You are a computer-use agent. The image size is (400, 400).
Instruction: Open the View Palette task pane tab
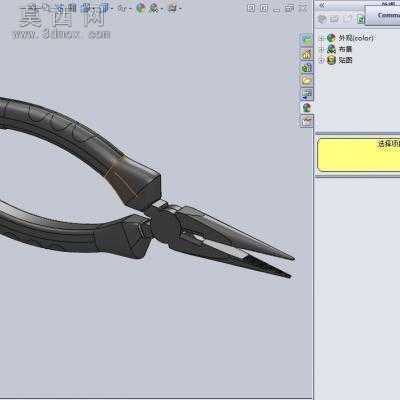pyautogui.click(x=306, y=94)
